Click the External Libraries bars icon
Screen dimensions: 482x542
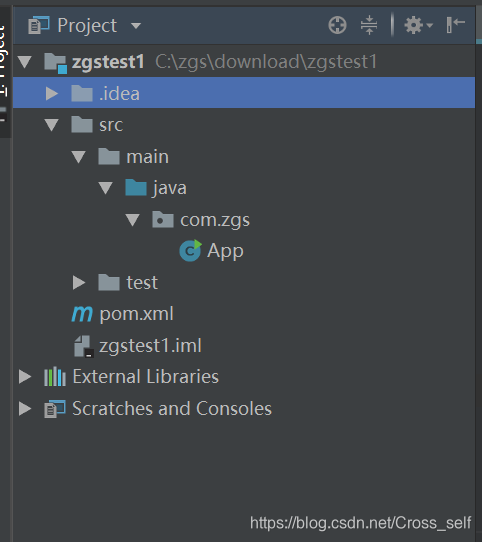tap(55, 376)
